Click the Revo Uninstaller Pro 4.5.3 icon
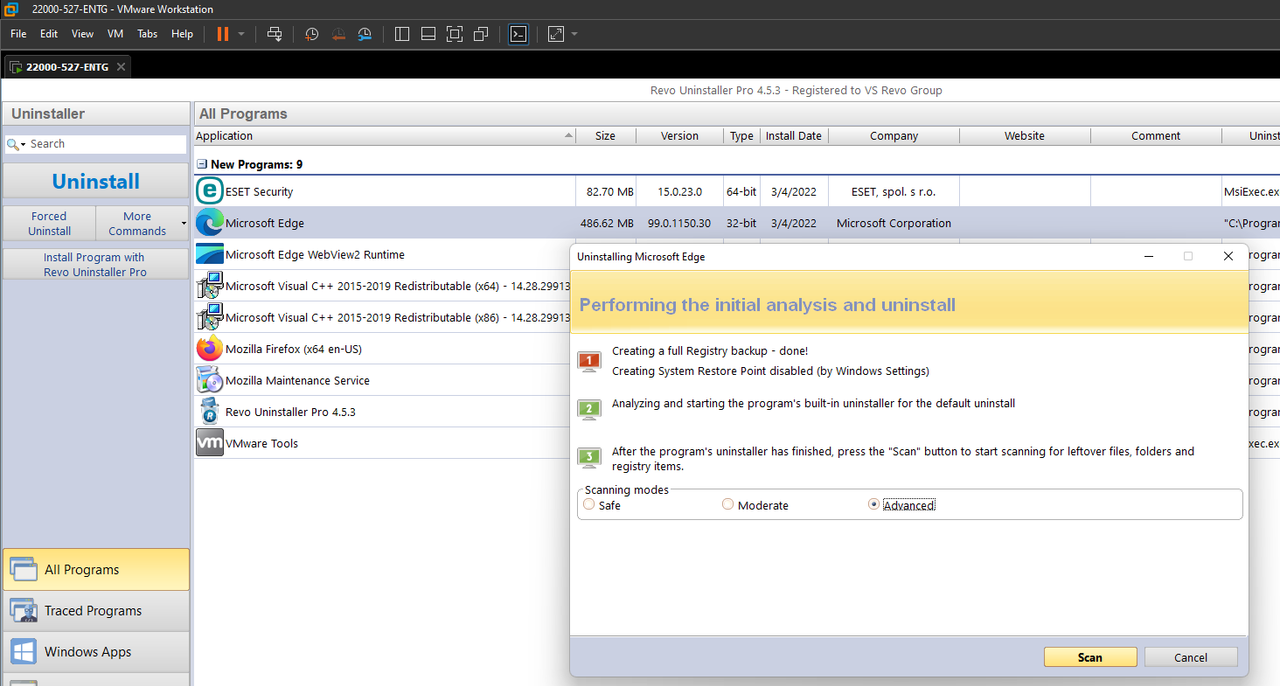The image size is (1280, 686). (209, 412)
